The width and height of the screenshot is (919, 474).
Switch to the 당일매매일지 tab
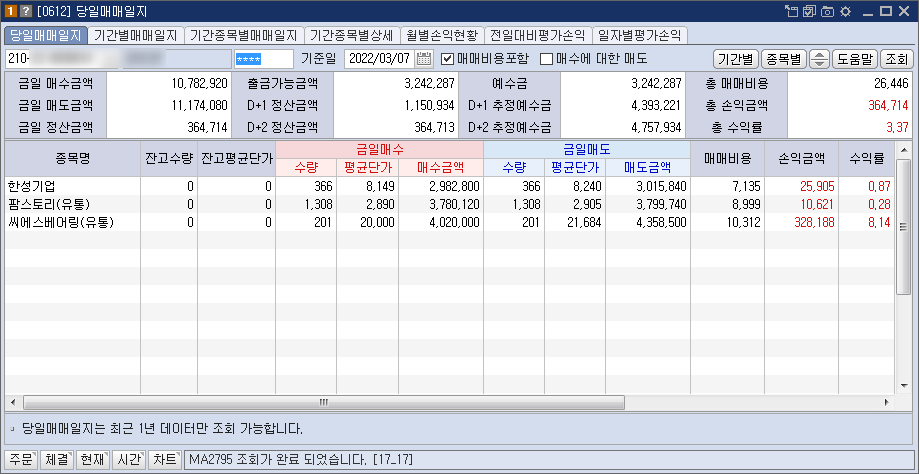pyautogui.click(x=46, y=35)
